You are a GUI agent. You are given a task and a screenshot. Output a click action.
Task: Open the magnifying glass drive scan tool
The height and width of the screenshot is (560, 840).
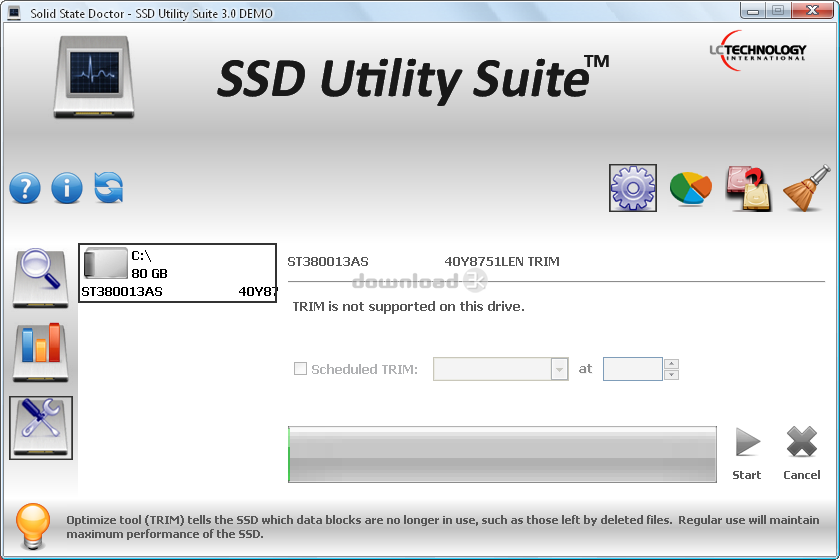41,278
